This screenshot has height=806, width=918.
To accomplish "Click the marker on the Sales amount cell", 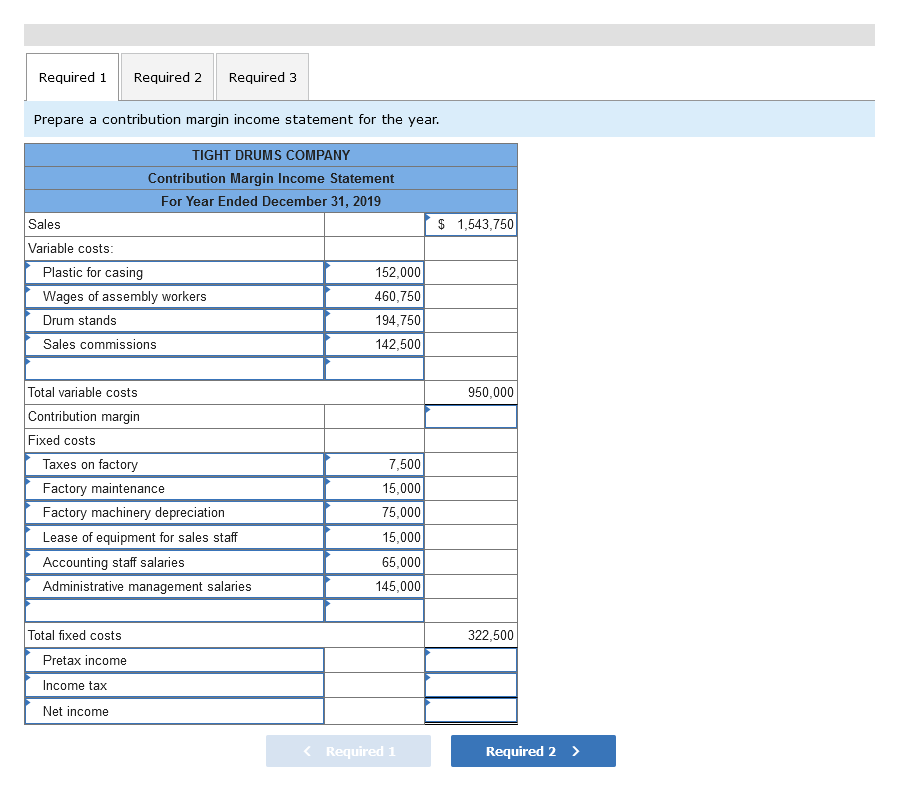I will 427,216.
